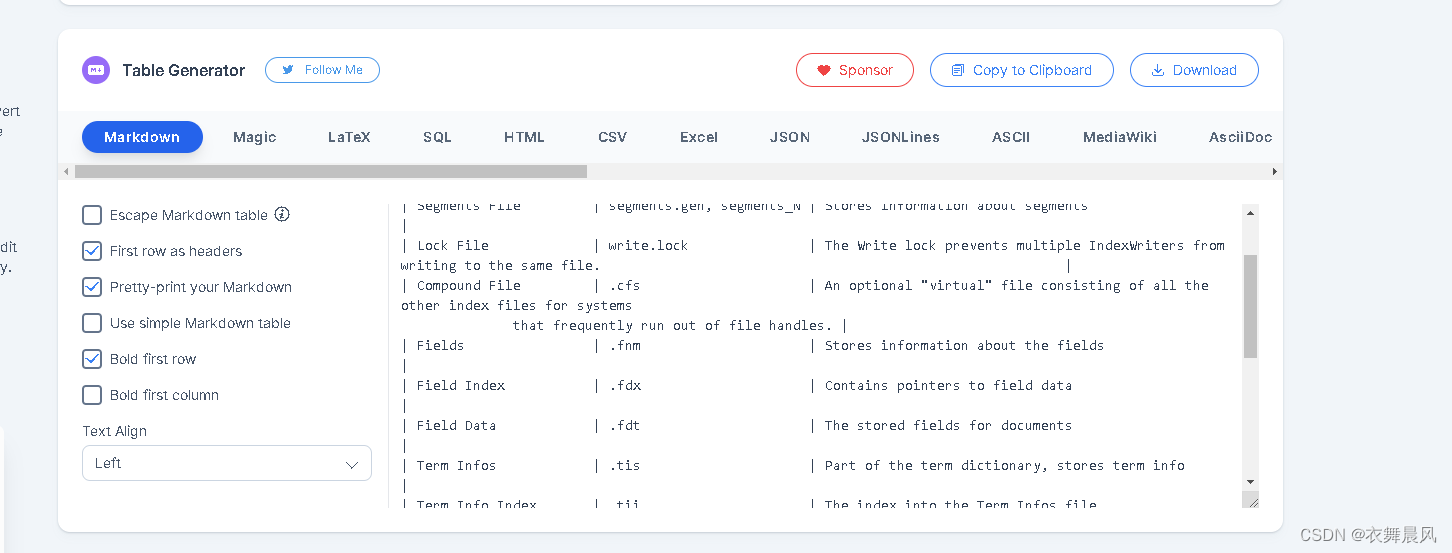
Task: Open the Excel tab
Action: click(x=699, y=137)
